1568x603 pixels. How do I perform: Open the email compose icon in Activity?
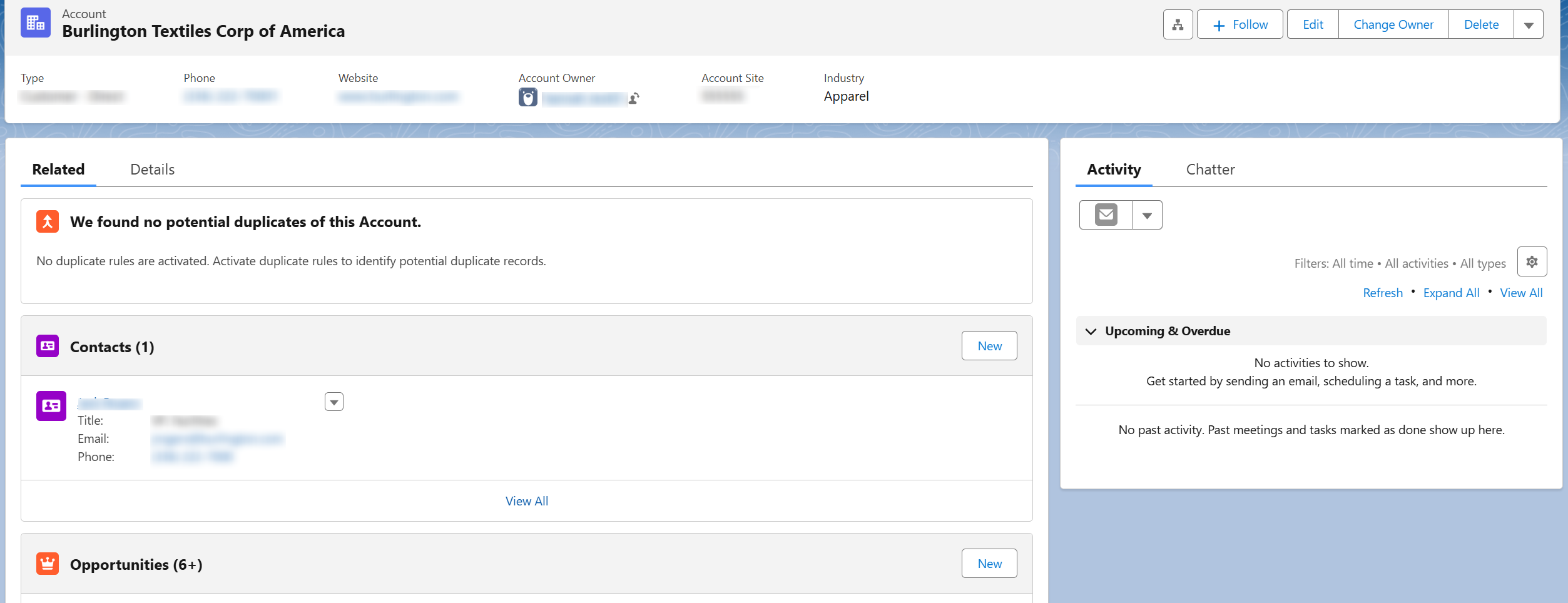coord(1106,215)
